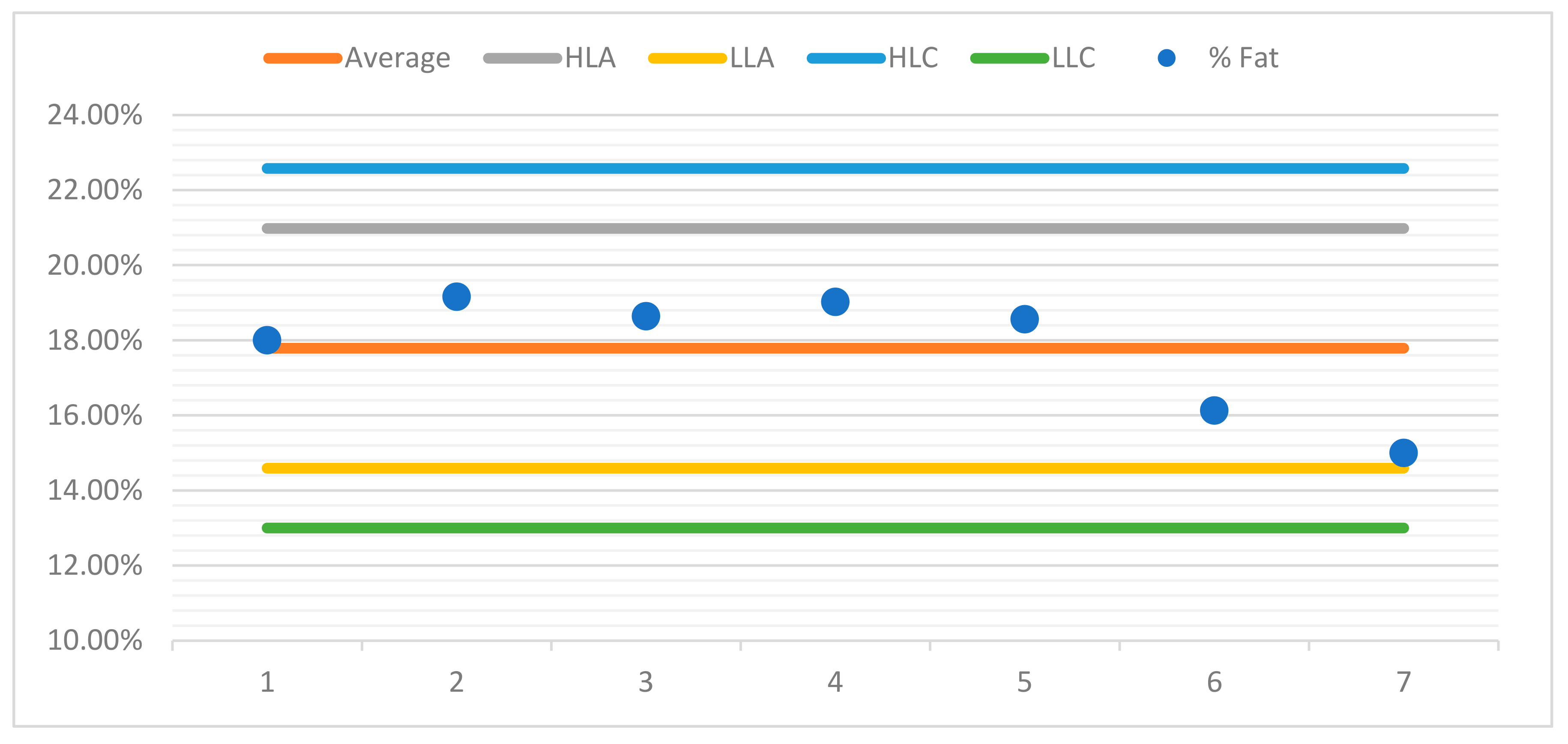Click the blue HLC line in the chart
This screenshot has height=744, width=1568.
pos(730,169)
